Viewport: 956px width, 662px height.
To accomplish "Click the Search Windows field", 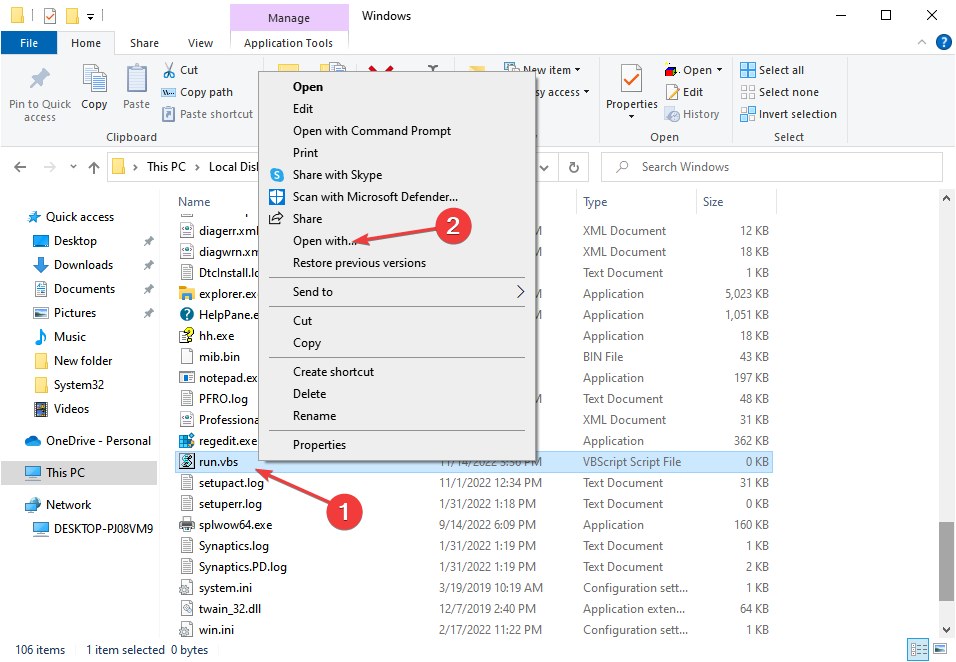I will (x=771, y=167).
